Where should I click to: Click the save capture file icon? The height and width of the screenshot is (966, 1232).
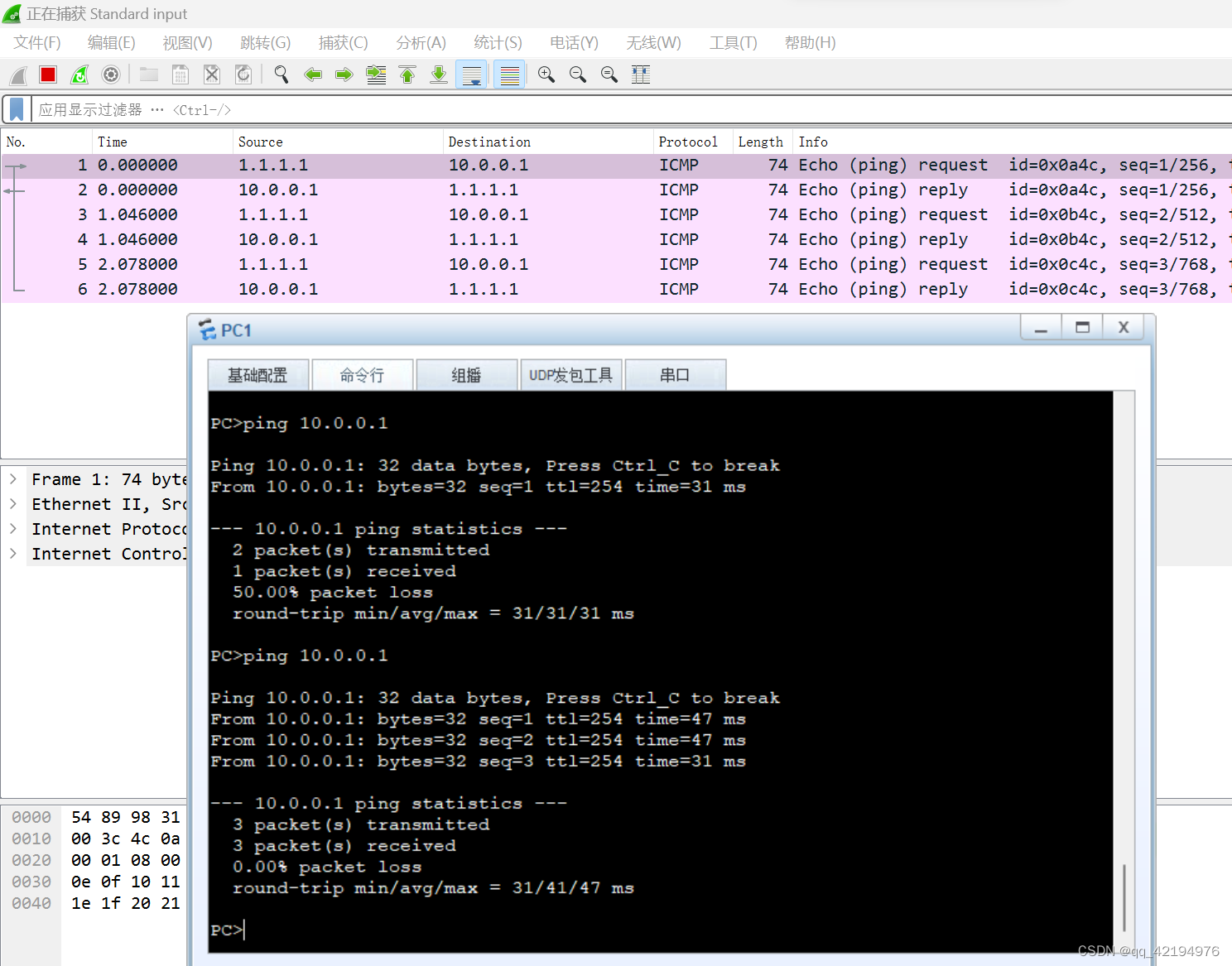pos(180,75)
